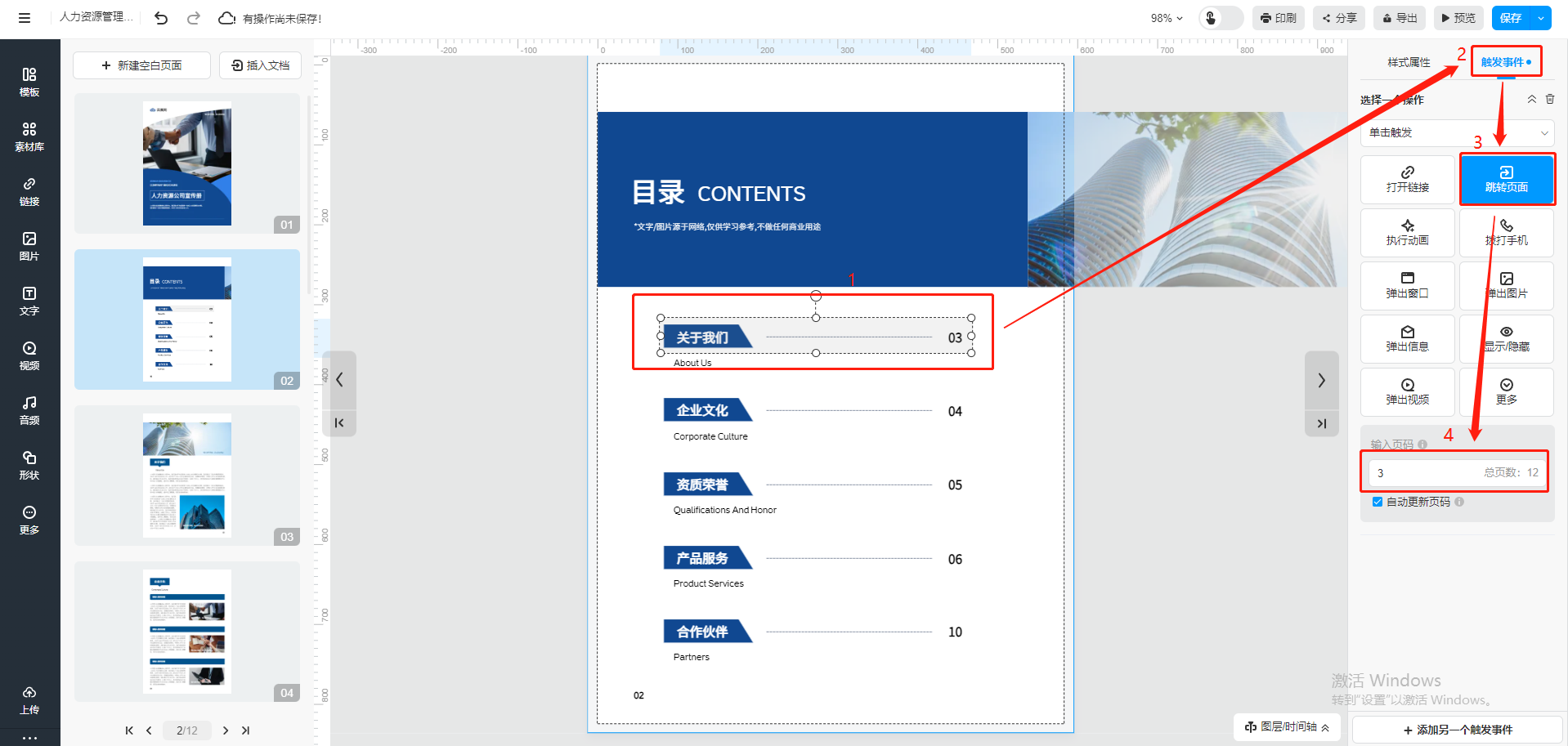Switch to the 样式属性 tab
The height and width of the screenshot is (746, 1568).
click(x=1409, y=62)
